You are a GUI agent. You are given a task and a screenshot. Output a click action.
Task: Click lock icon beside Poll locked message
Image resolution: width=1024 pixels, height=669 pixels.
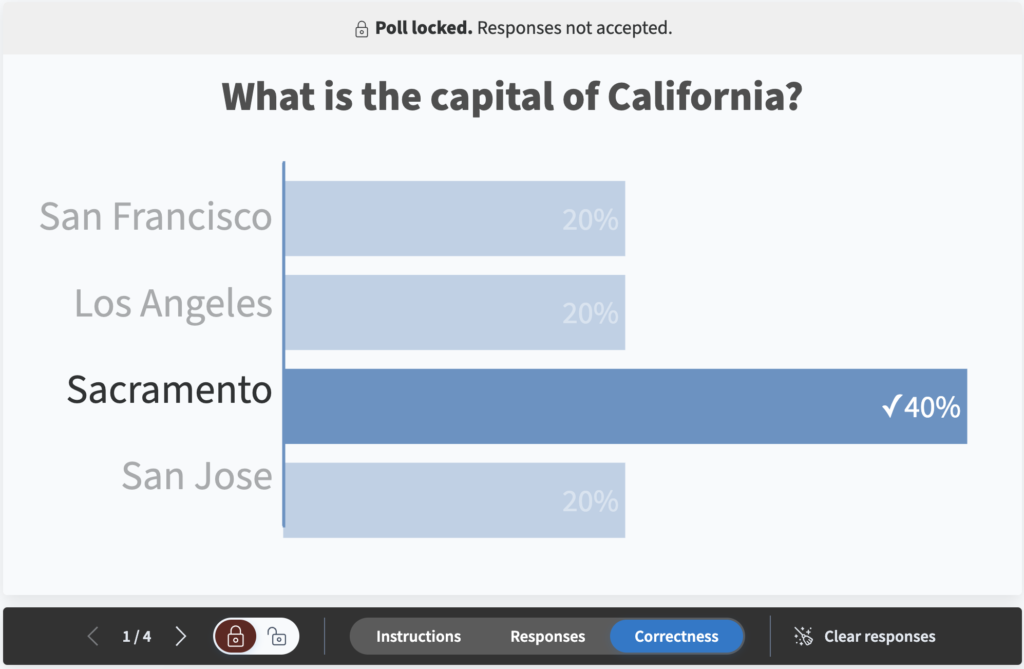pos(361,29)
